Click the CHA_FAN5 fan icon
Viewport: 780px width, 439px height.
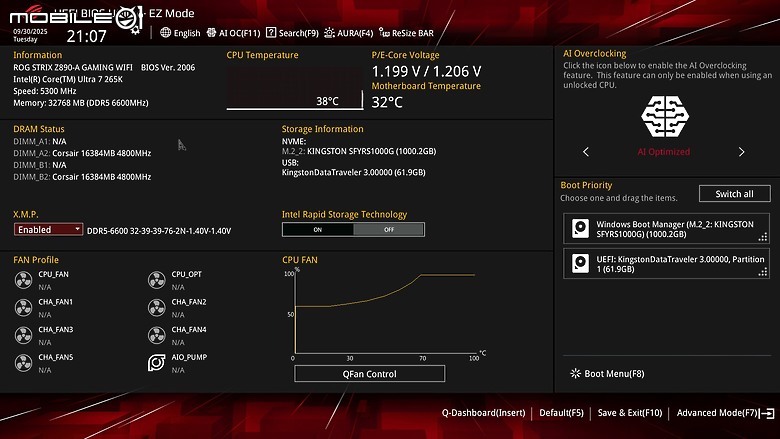click(x=23, y=363)
